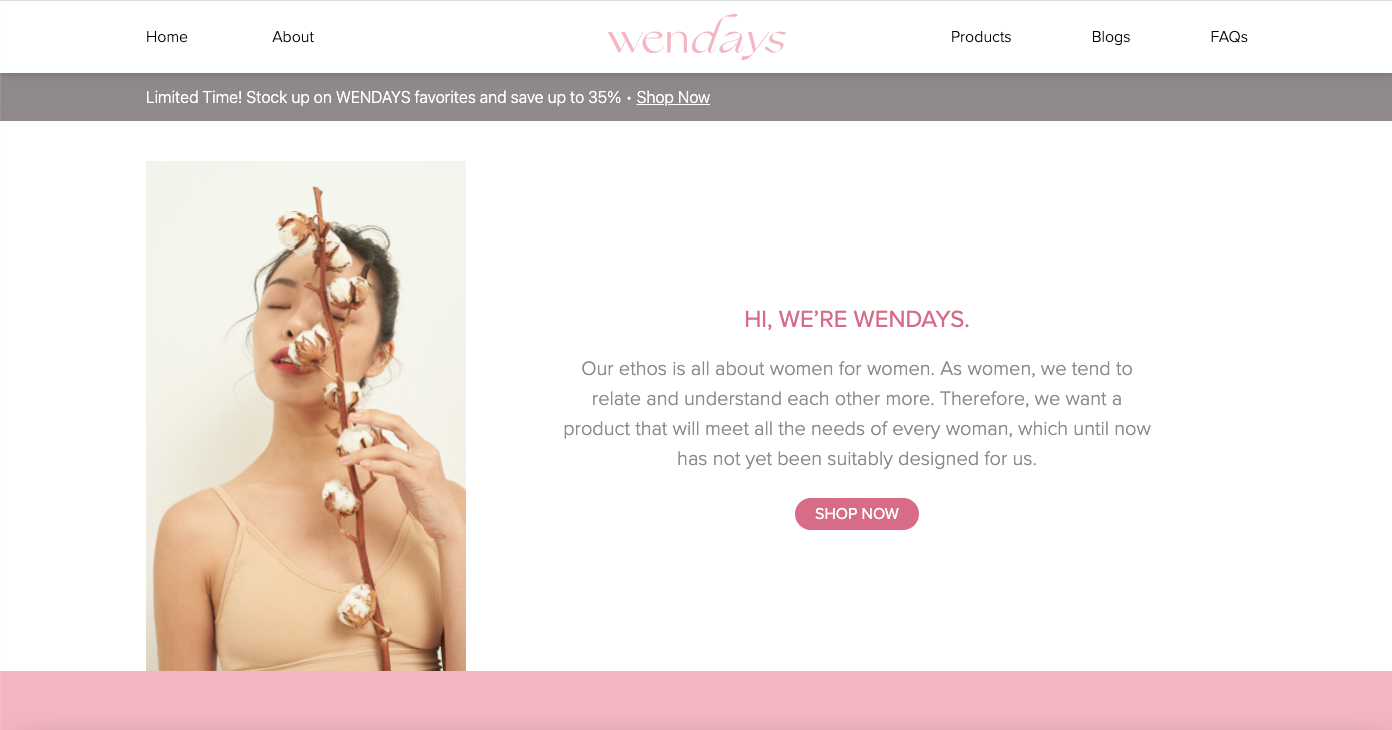Click the "Our ethos is all about" paragraph line
This screenshot has height=730, width=1392.
(x=857, y=369)
